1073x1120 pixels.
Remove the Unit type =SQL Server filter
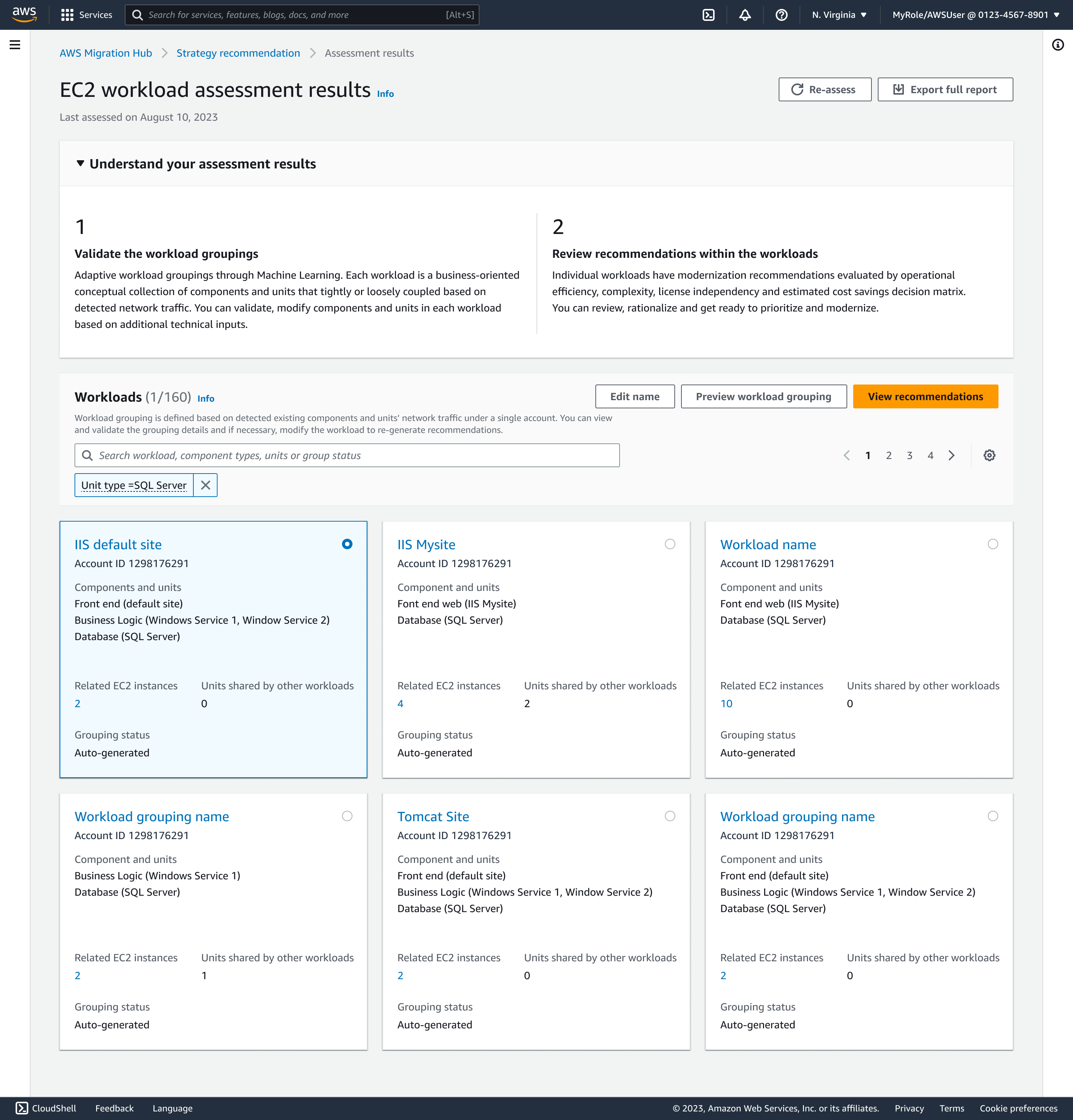206,485
